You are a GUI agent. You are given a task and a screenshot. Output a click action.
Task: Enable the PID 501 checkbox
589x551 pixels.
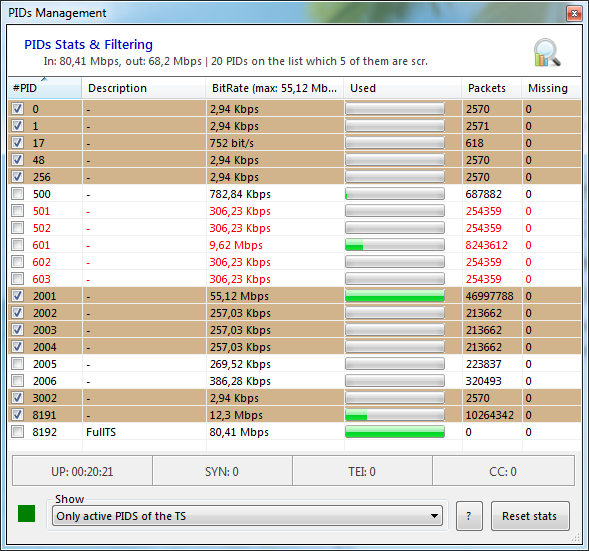17,211
